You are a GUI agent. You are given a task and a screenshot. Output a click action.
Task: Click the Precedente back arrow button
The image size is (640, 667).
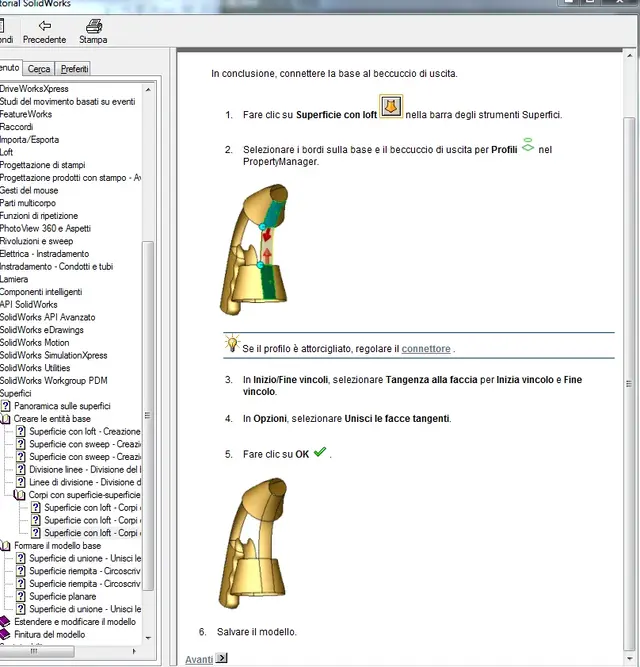coord(44,32)
